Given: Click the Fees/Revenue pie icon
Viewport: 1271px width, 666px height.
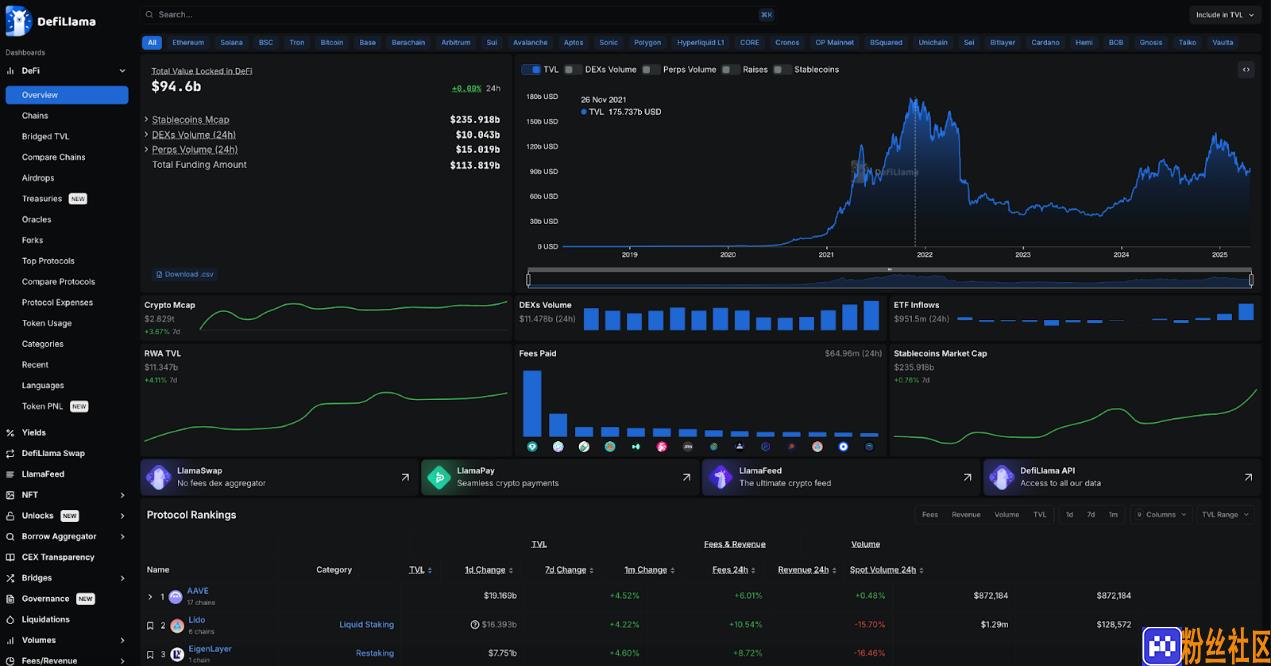Looking at the screenshot, I should click(11, 660).
